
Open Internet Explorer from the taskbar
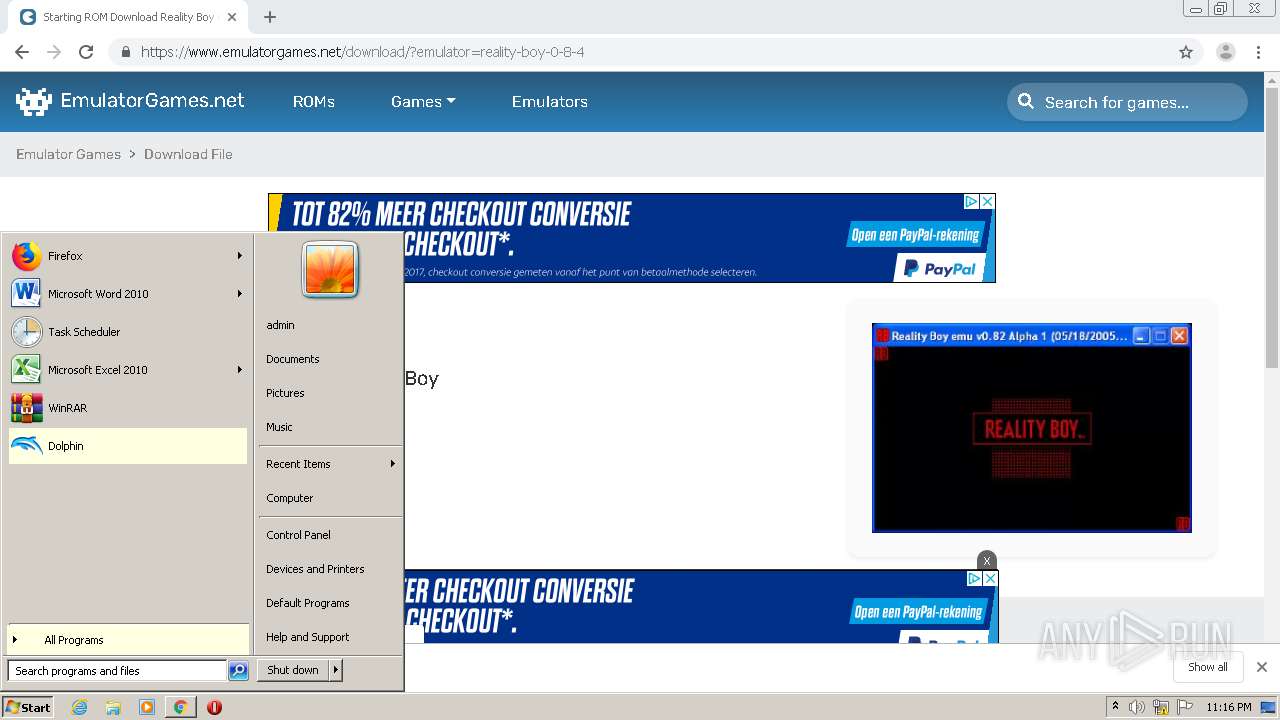[x=79, y=707]
